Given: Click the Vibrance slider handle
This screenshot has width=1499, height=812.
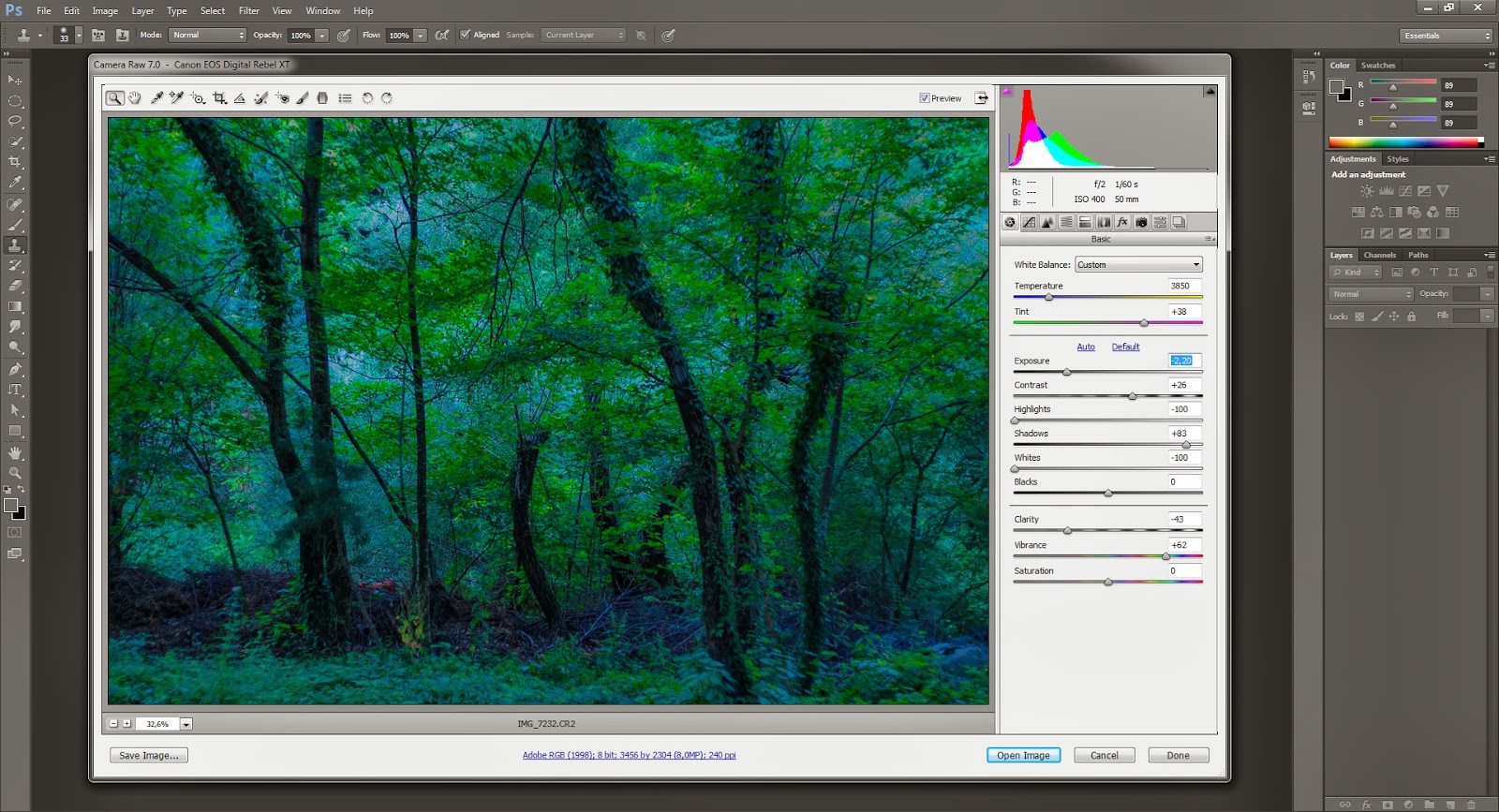Looking at the screenshot, I should 1165,556.
